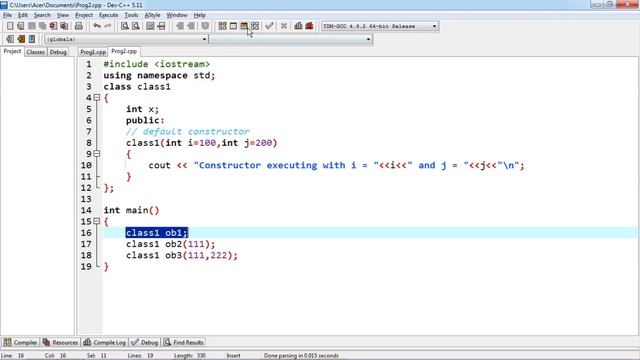The image size is (640, 360).
Task: Select the Prog2.cpp editor tab
Action: coord(124,51)
